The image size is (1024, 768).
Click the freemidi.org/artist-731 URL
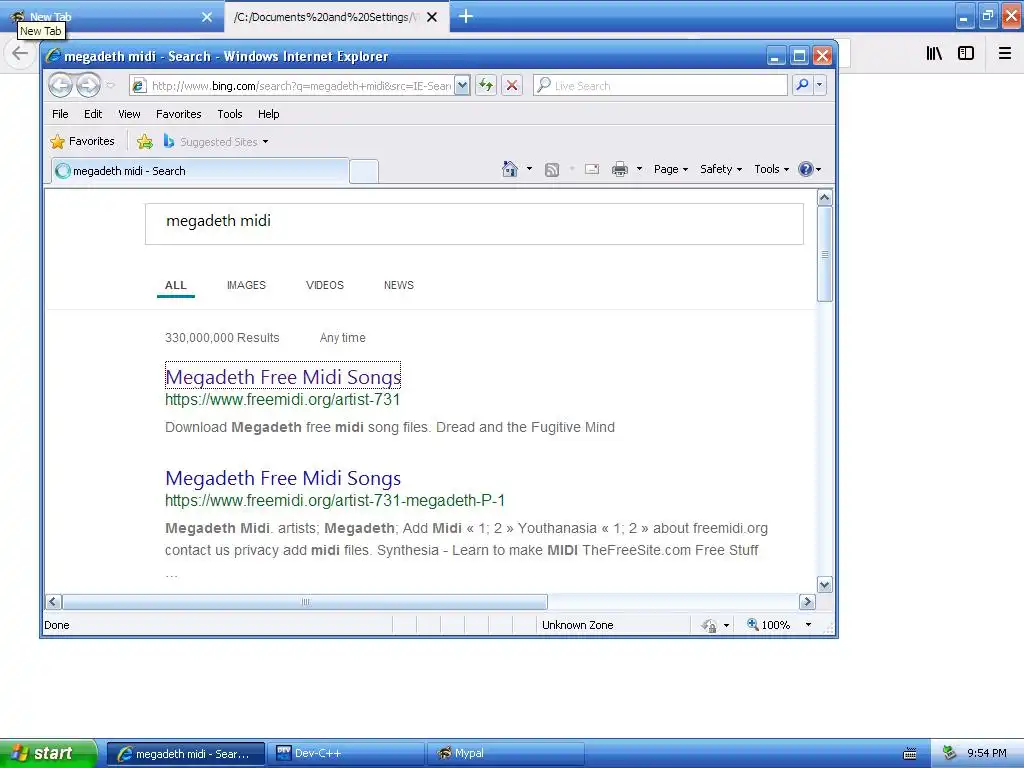tap(283, 400)
